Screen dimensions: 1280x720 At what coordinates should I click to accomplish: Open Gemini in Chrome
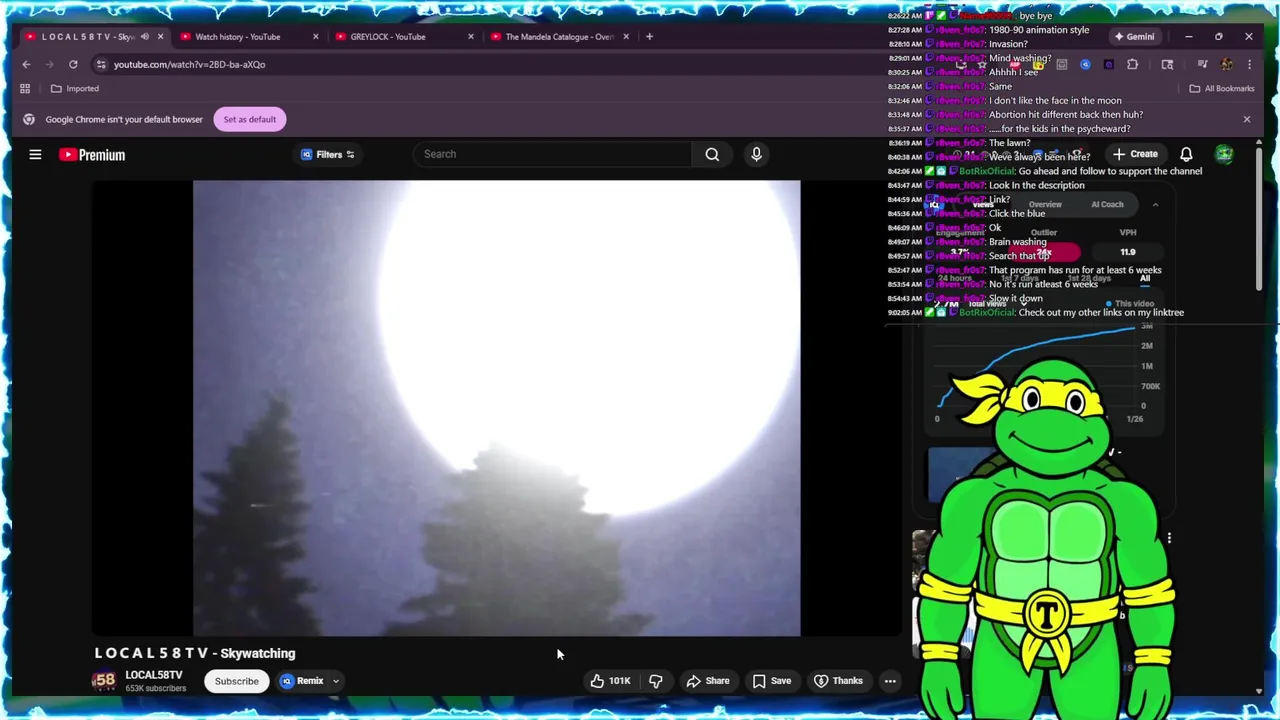pyautogui.click(x=1134, y=37)
